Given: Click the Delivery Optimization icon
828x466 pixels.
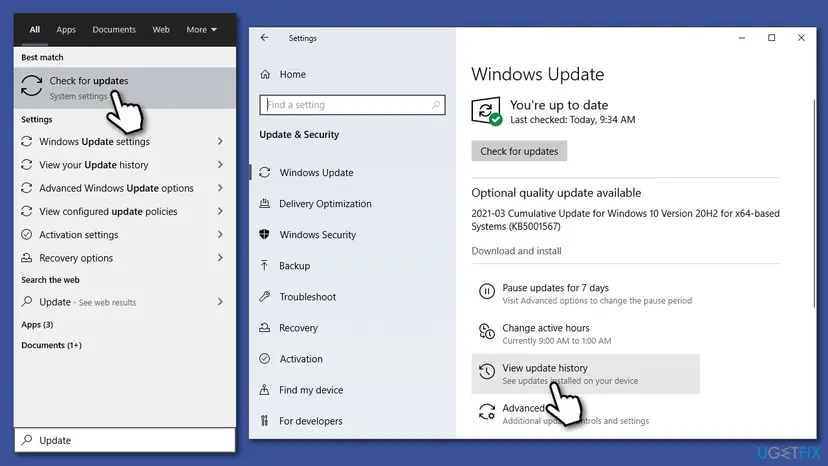Looking at the screenshot, I should click(x=265, y=203).
